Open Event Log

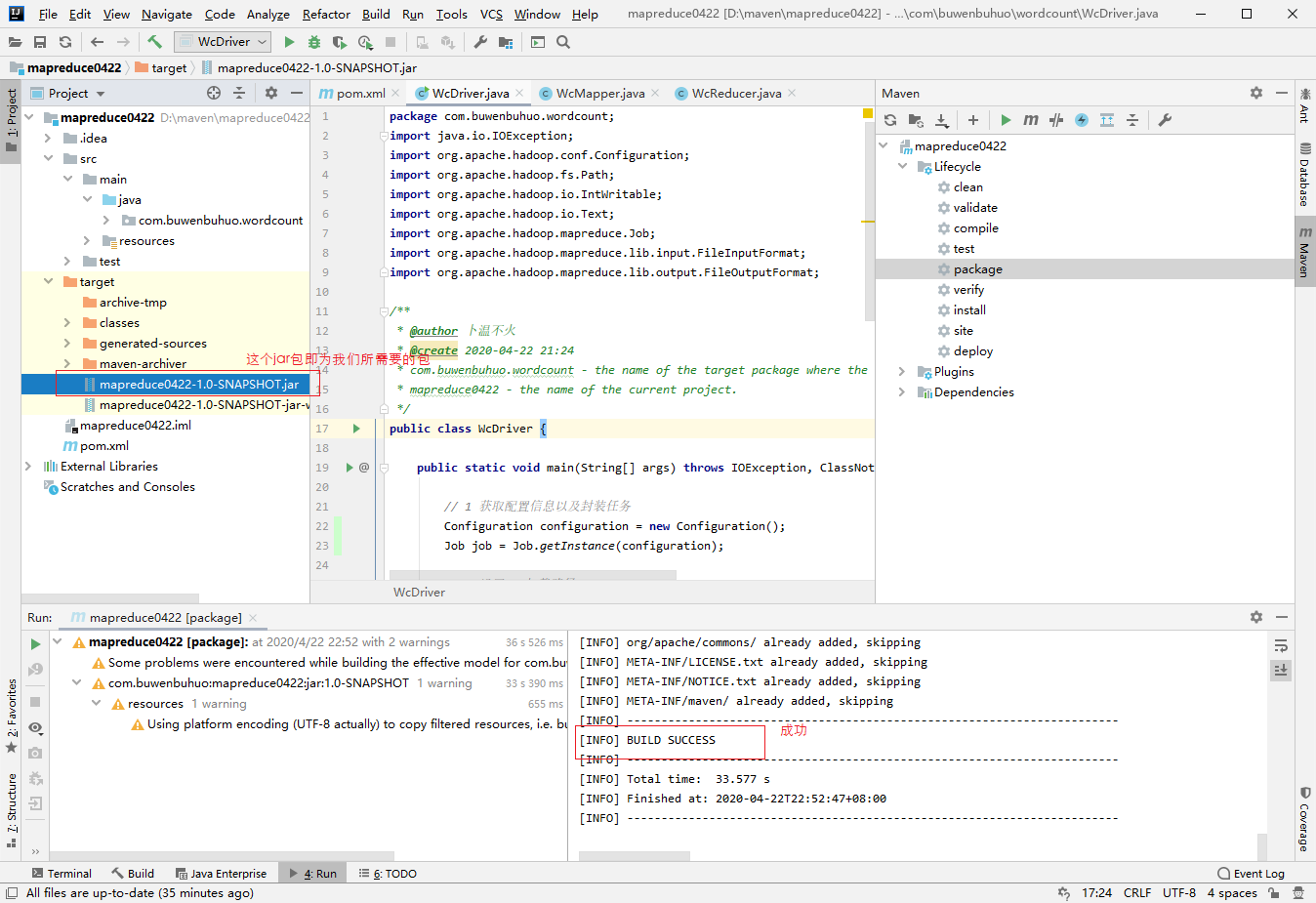[x=1252, y=873]
